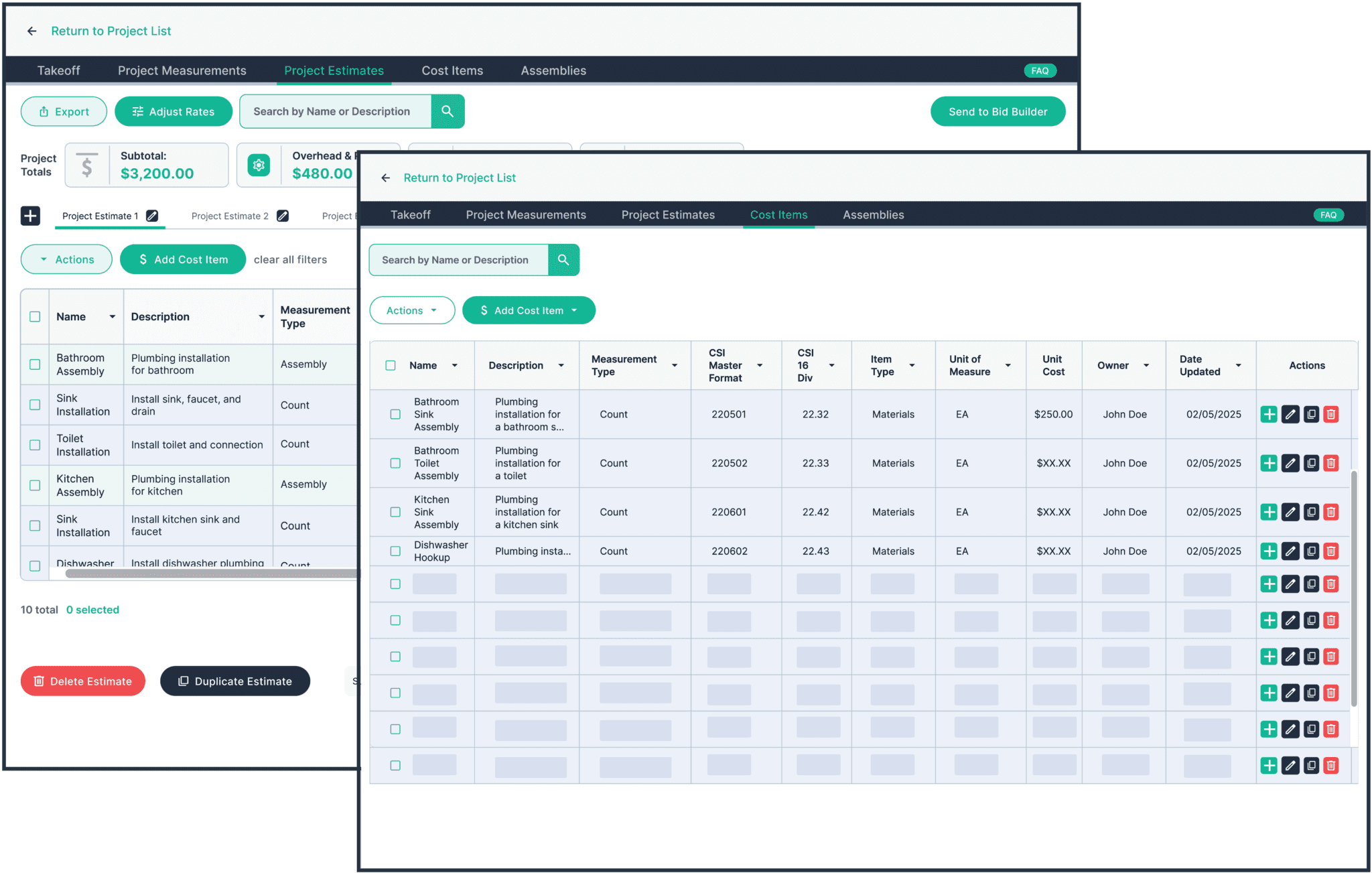This screenshot has height=873, width=1372.
Task: Click the green plus icon on Bathroom Sink Assembly row
Action: [x=1269, y=414]
